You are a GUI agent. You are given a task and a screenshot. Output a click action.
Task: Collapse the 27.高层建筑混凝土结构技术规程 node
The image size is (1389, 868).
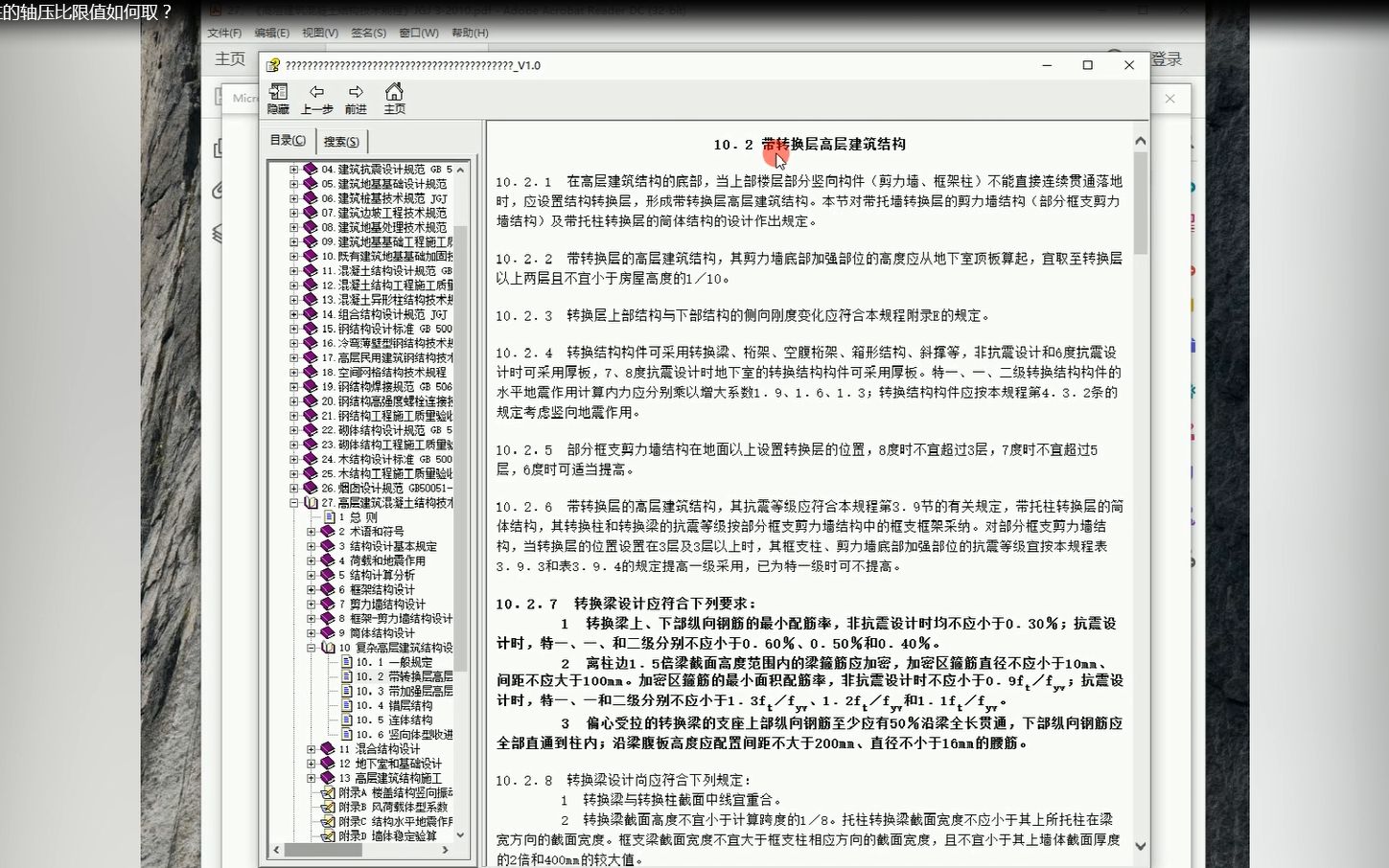(292, 502)
